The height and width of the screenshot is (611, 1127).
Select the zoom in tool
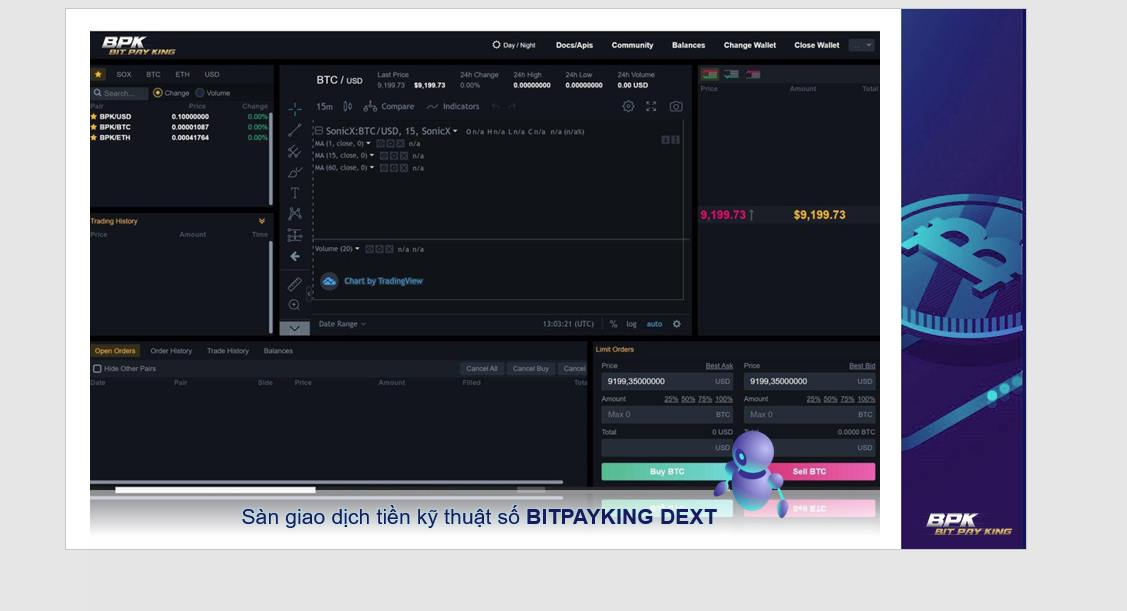coord(295,305)
